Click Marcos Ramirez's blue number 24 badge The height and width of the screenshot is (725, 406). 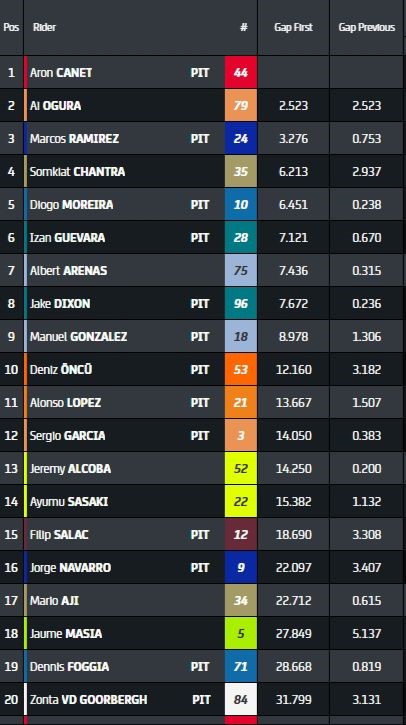(x=241, y=139)
